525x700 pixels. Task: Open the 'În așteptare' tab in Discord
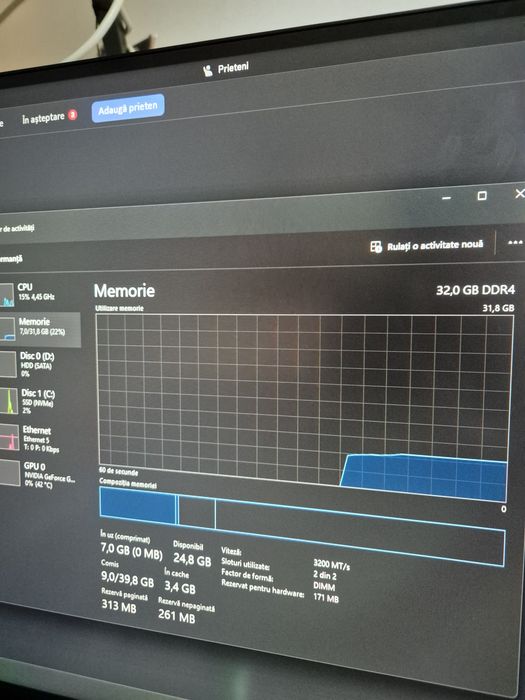tap(43, 118)
